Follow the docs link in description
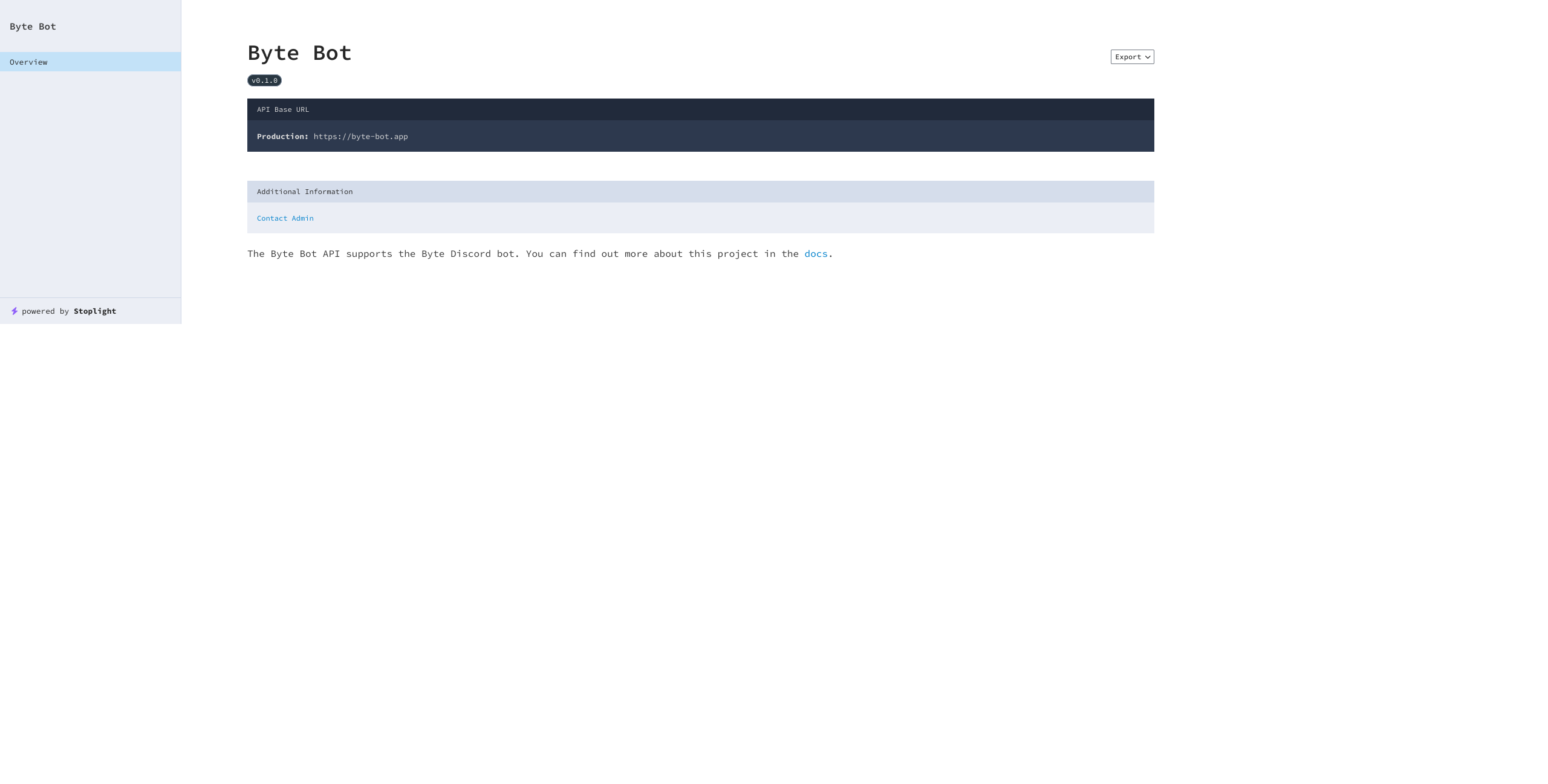 pos(815,254)
